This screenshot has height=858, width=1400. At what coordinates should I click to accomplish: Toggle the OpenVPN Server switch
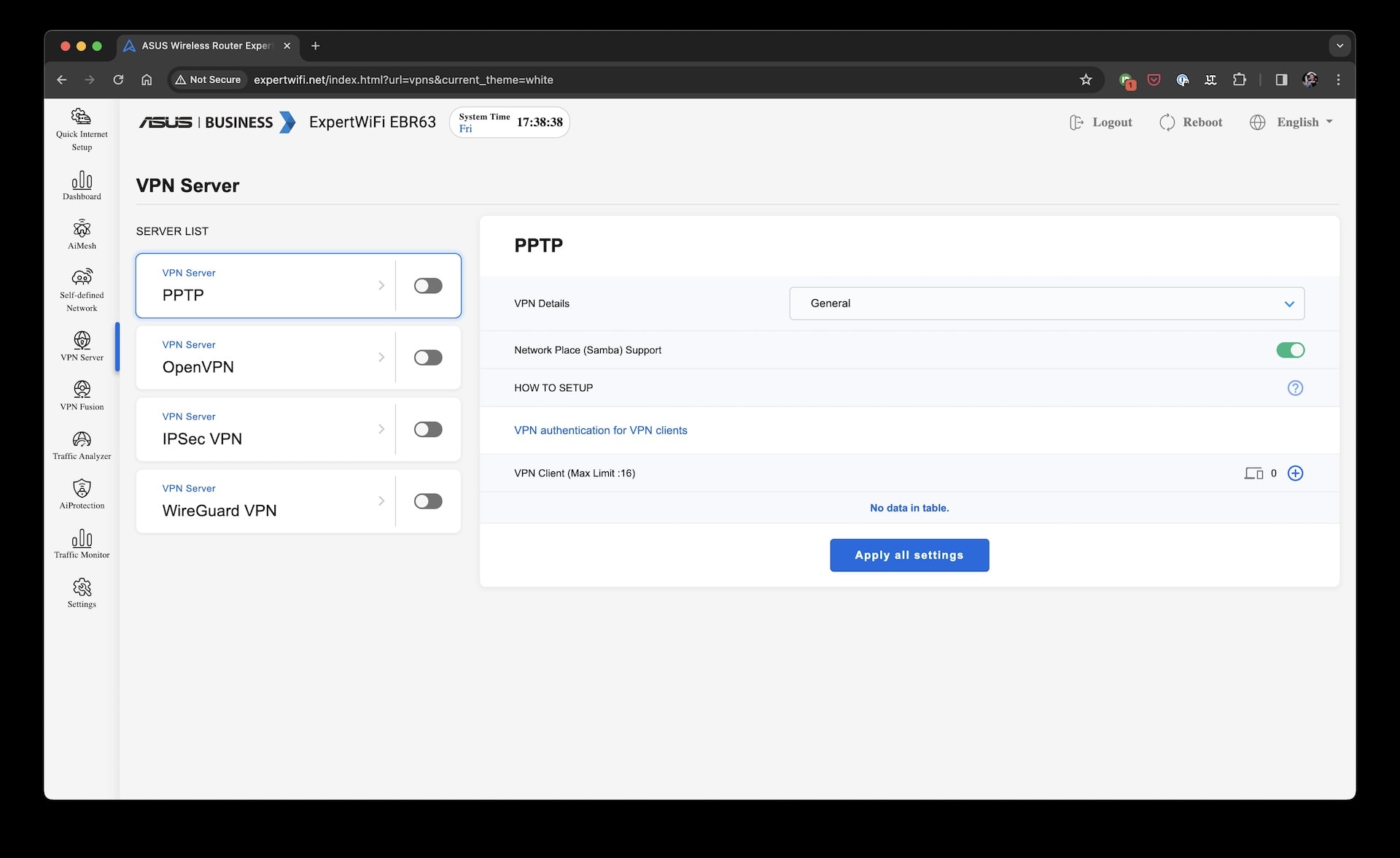coord(428,357)
